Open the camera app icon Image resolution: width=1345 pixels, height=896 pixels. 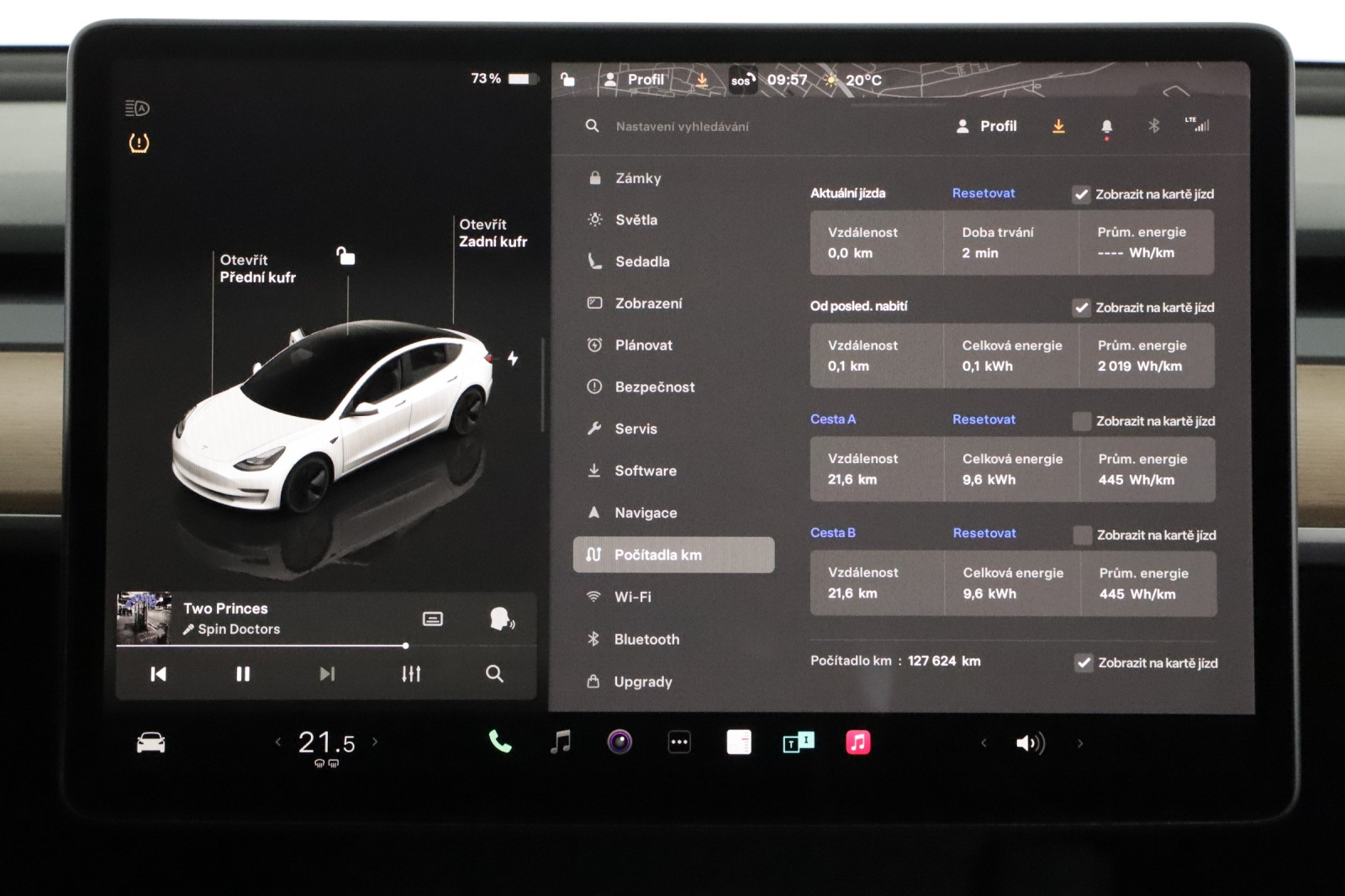pos(620,742)
